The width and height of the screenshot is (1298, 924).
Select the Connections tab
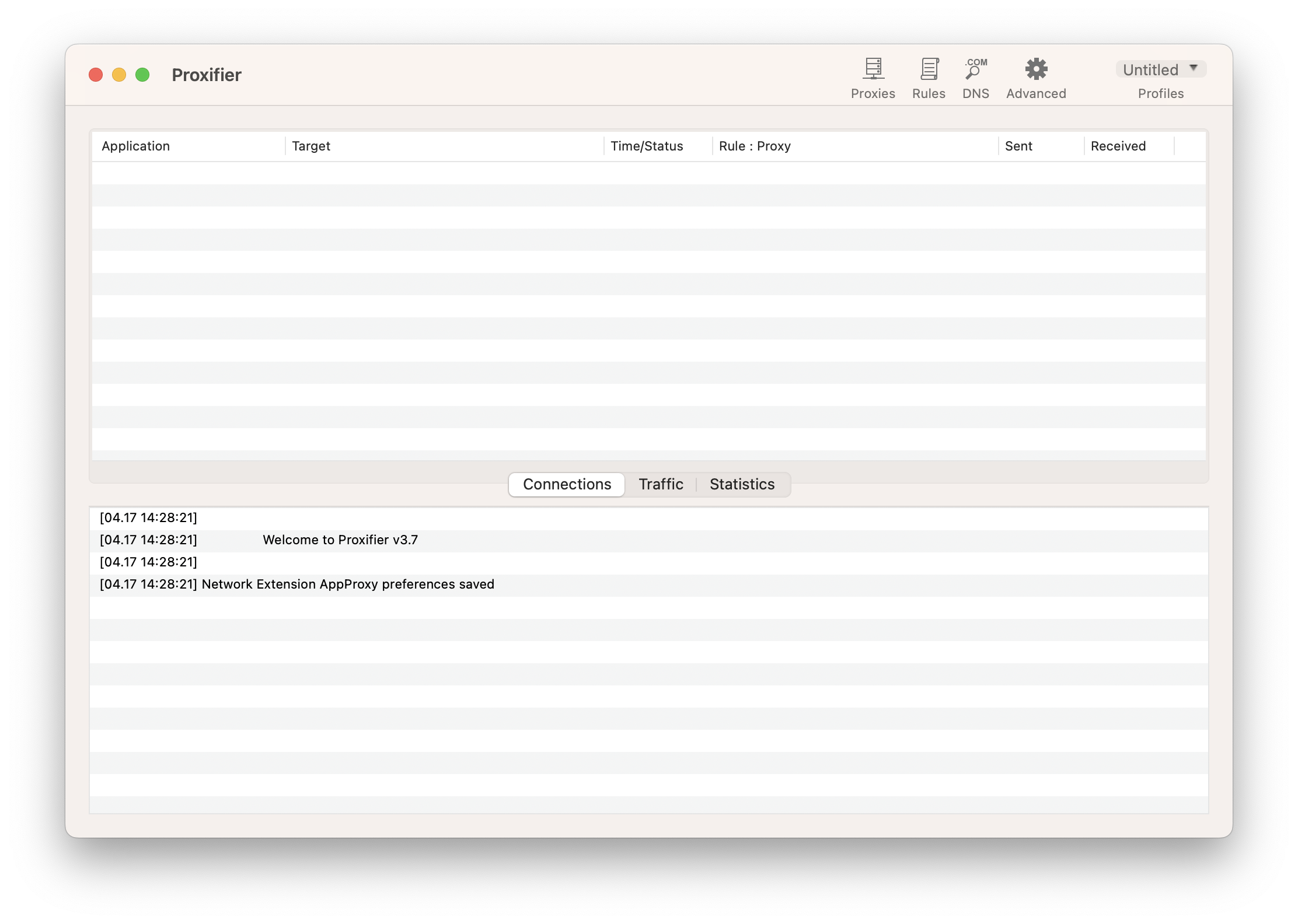[567, 484]
